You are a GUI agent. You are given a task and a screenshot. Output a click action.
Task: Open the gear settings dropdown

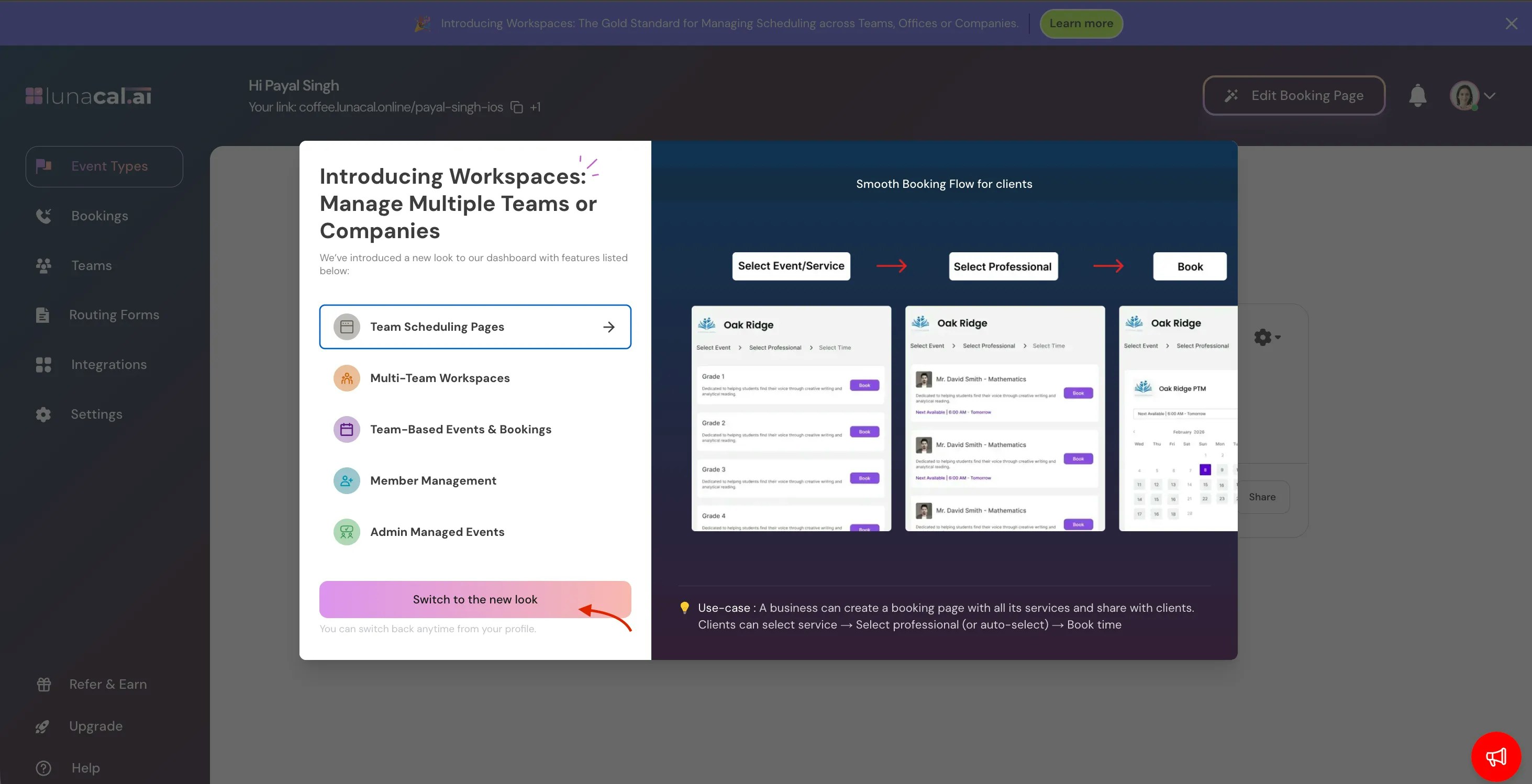click(x=1267, y=338)
